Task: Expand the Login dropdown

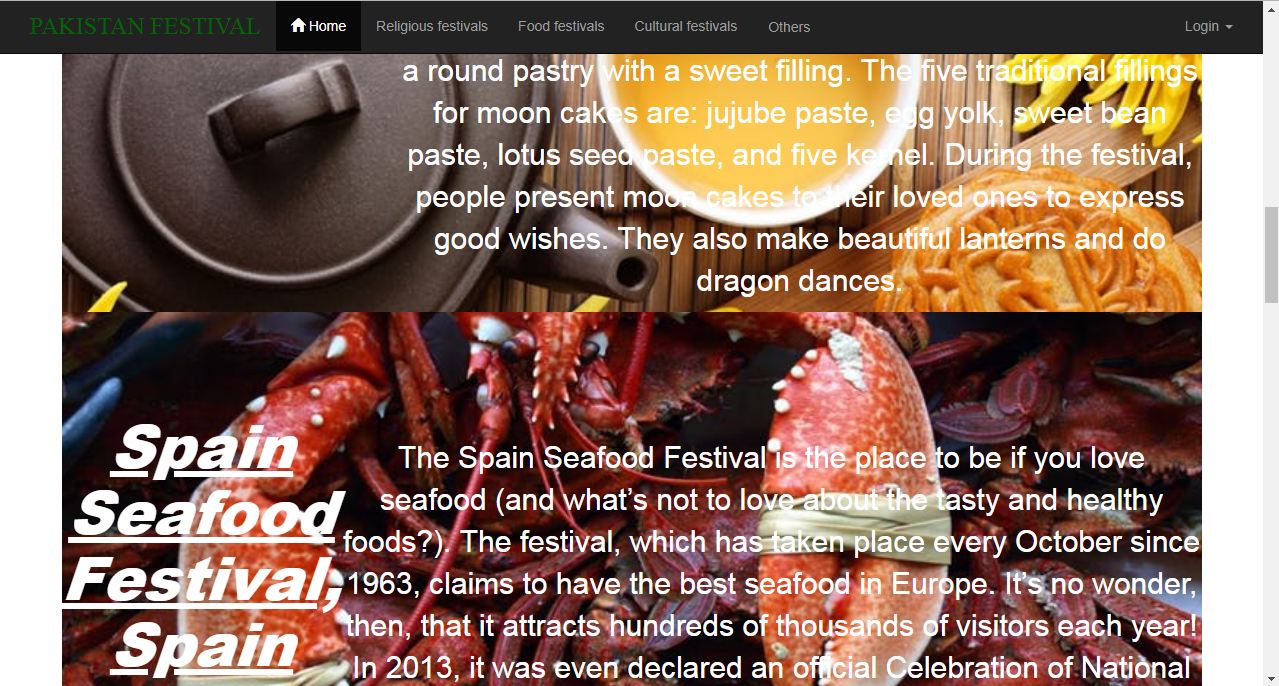Action: click(x=1208, y=26)
